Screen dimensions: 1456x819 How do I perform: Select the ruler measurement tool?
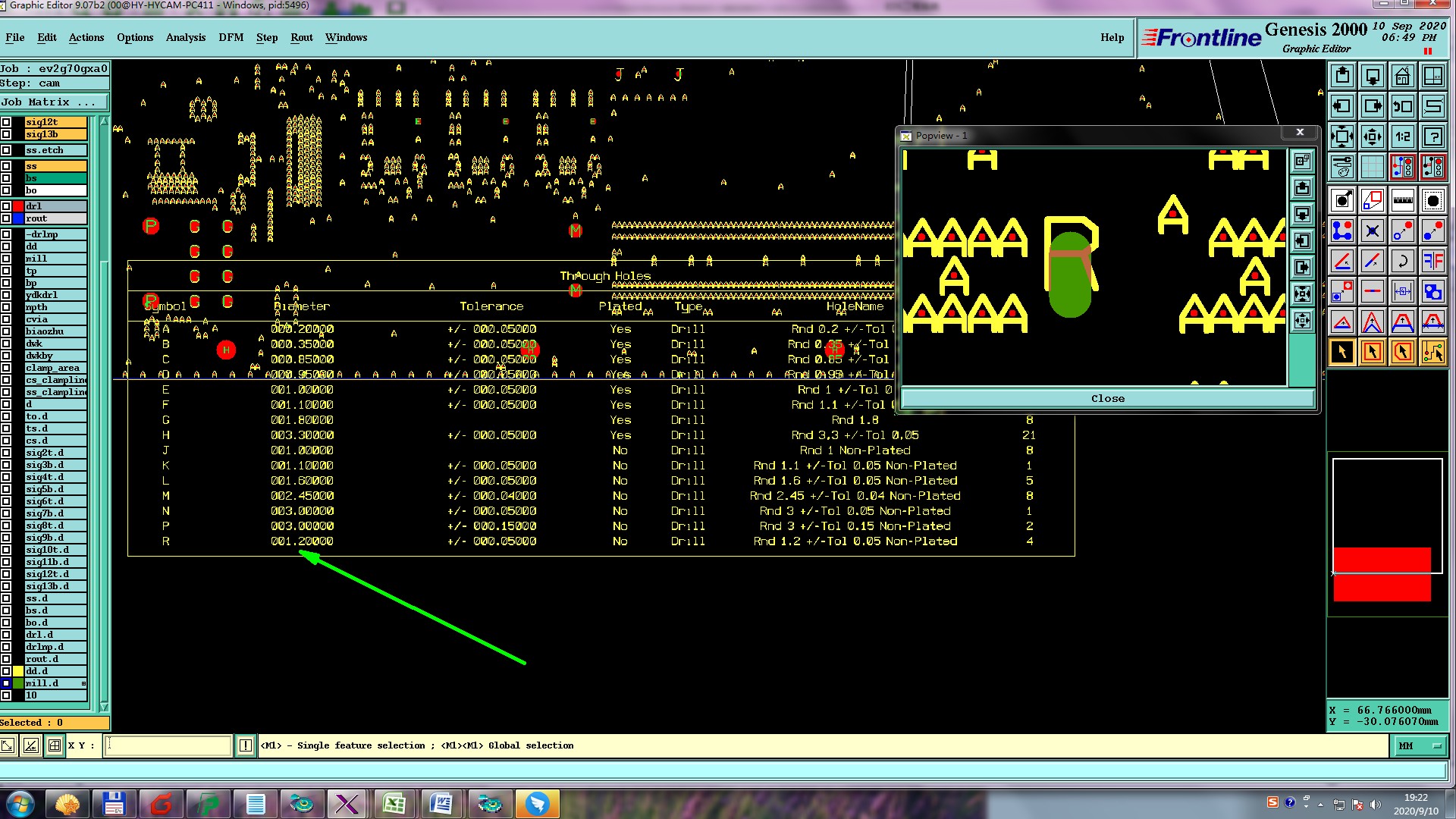pyautogui.click(x=1402, y=201)
